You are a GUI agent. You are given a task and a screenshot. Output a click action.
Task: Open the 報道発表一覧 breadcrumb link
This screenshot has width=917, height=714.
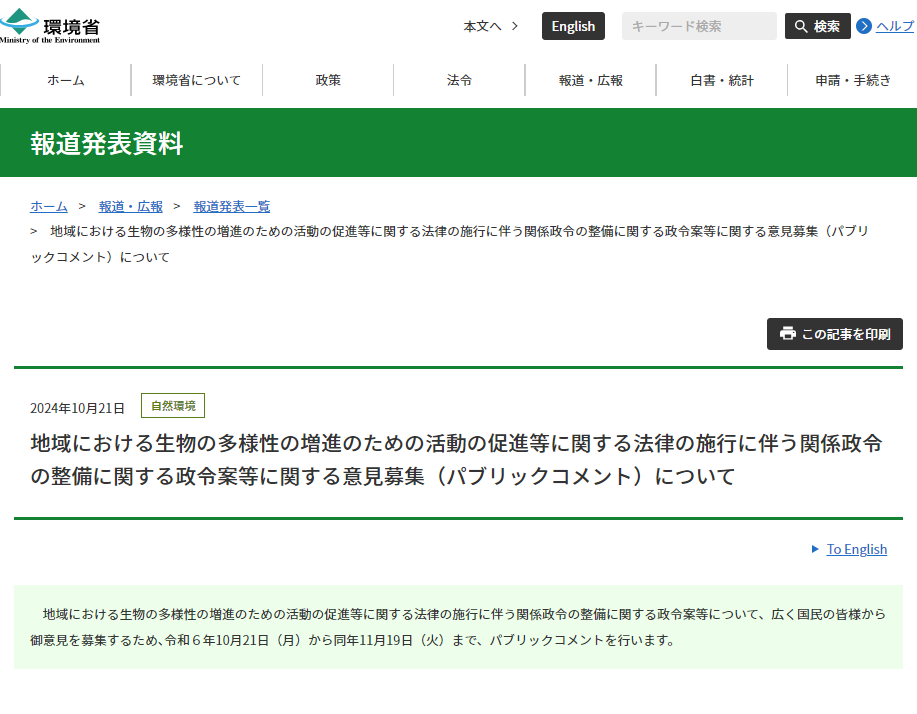point(231,206)
